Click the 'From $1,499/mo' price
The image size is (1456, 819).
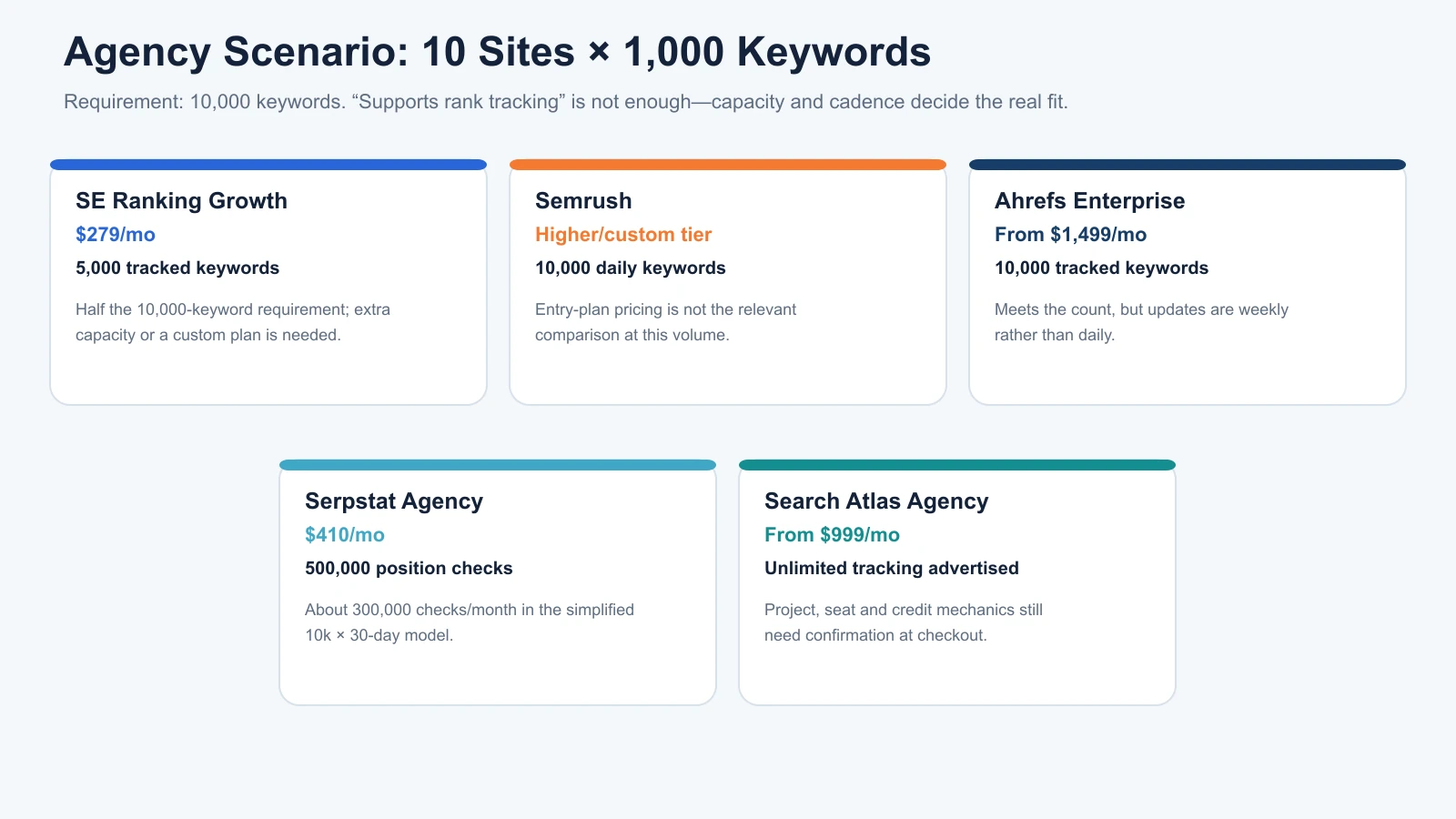pos(1070,234)
